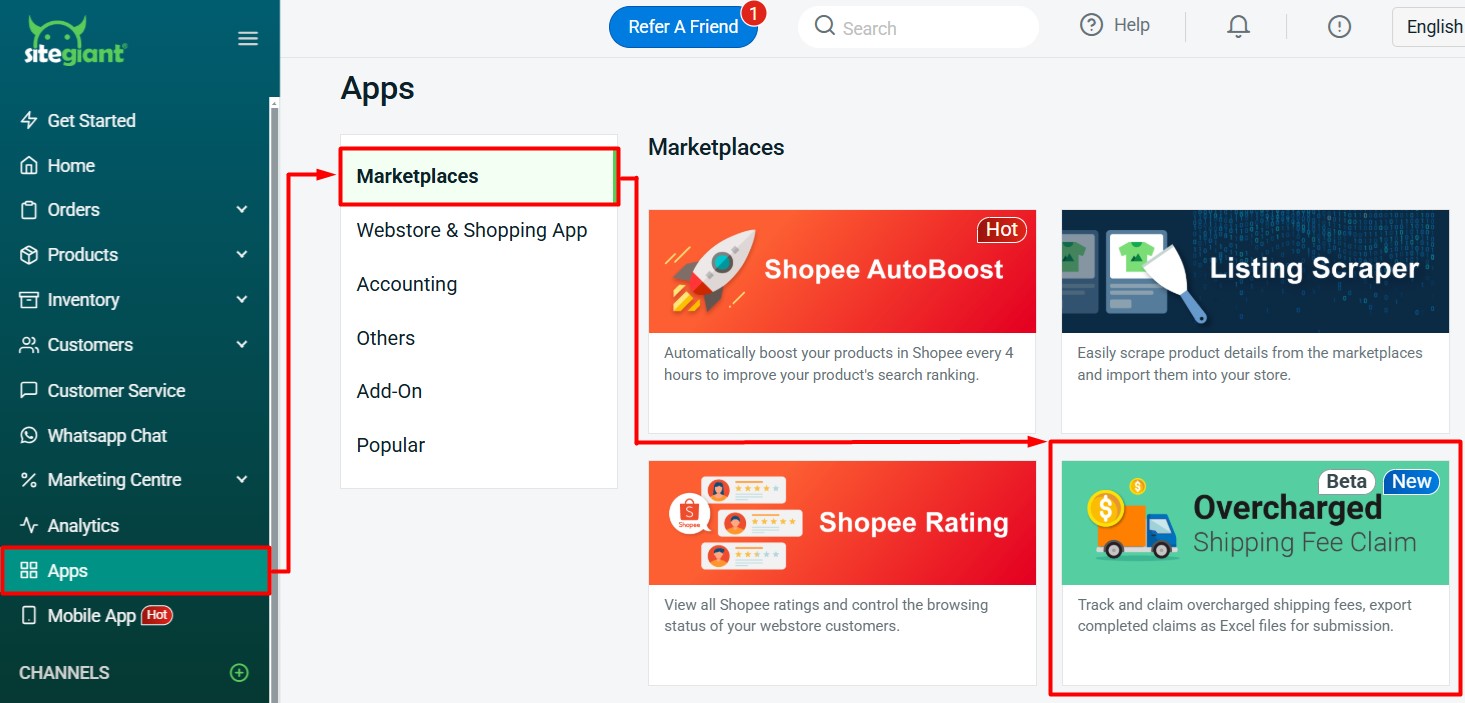Screen dimensions: 1465x703
Task: Select the Inventory icon in sidebar
Action: tap(29, 299)
